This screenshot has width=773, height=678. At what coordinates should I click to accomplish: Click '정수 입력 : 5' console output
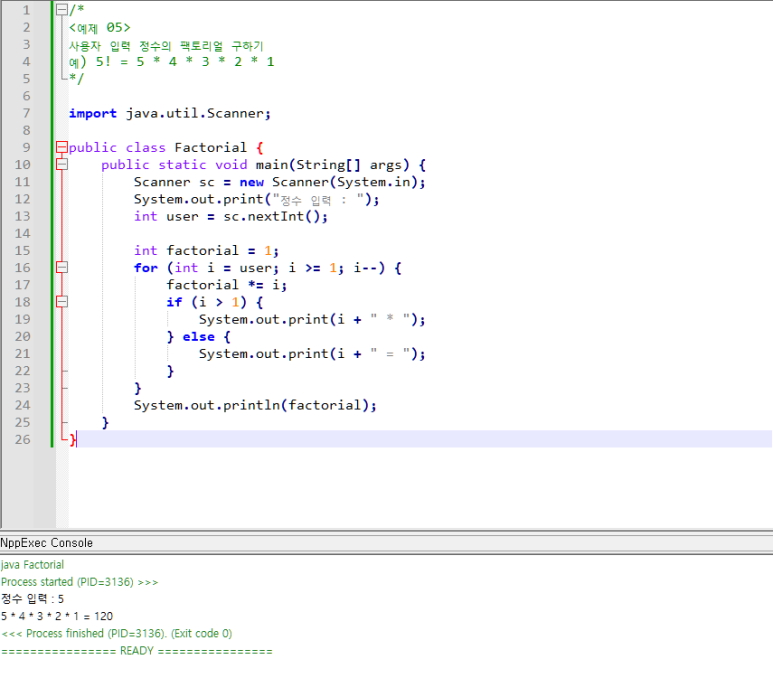coord(33,599)
